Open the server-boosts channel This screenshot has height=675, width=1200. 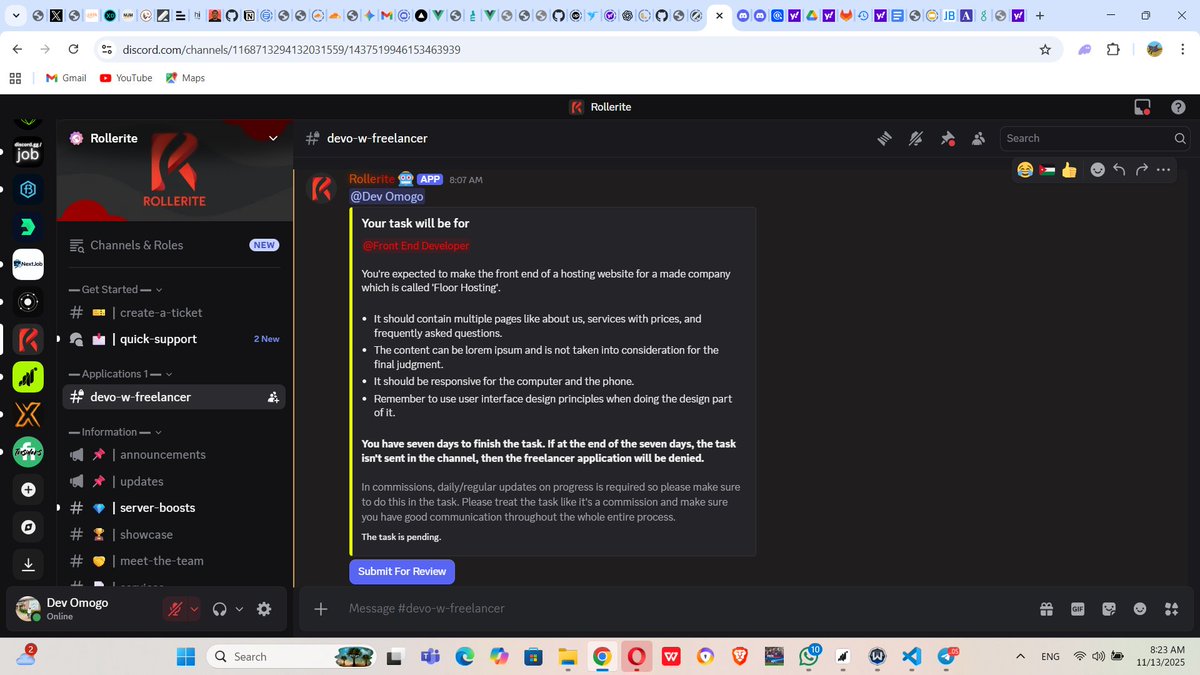click(174, 508)
